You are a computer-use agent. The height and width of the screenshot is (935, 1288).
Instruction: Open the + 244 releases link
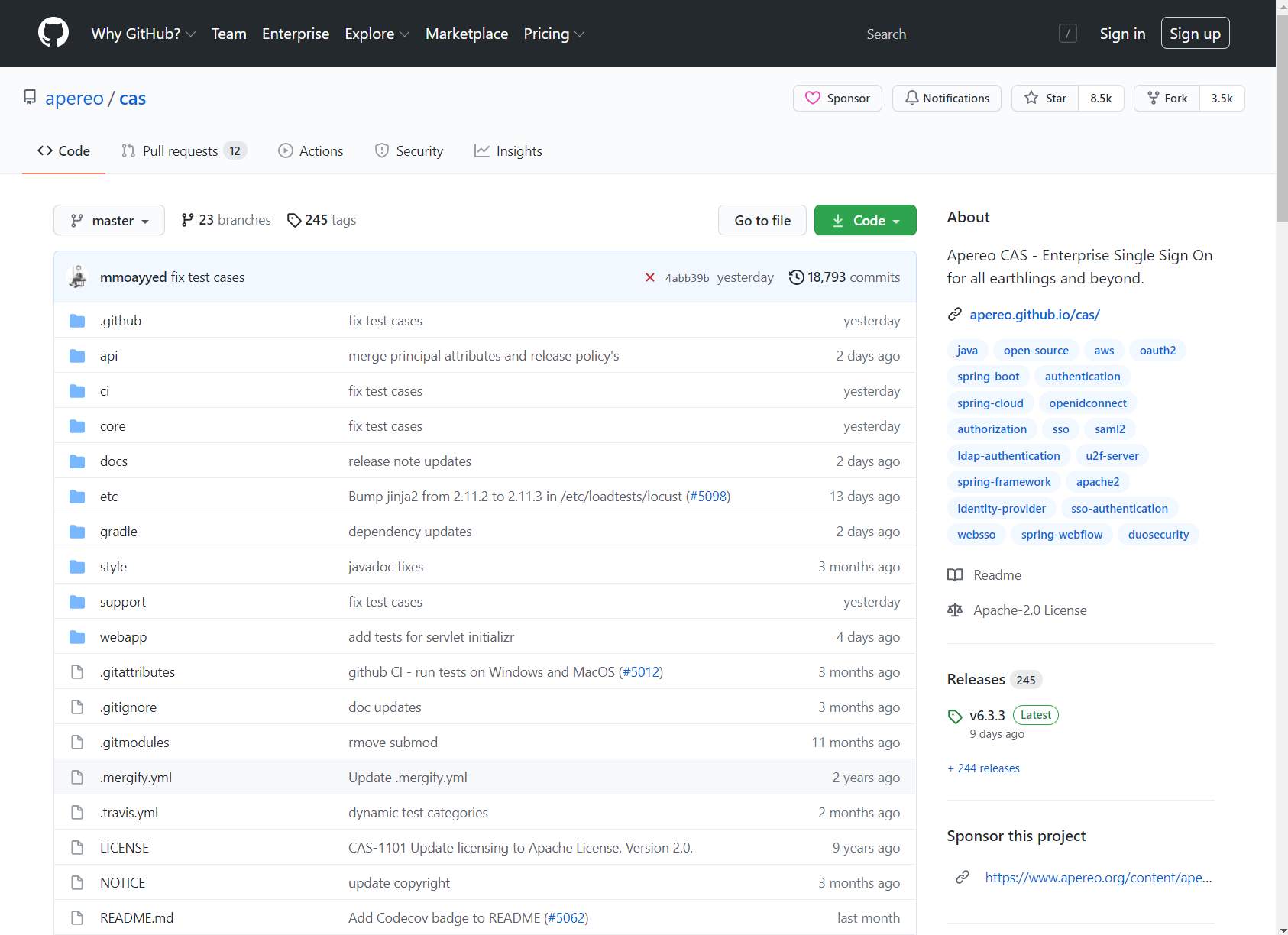[983, 768]
